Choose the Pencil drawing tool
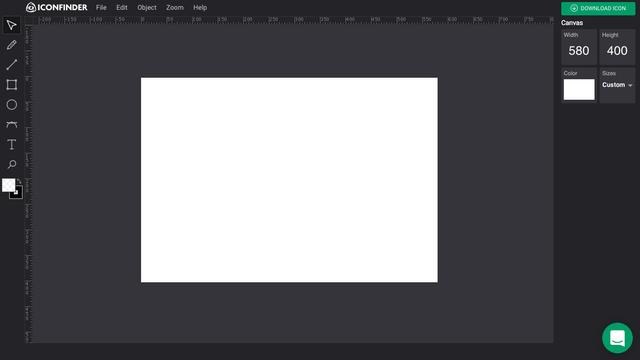The width and height of the screenshot is (640, 360). coord(11,45)
